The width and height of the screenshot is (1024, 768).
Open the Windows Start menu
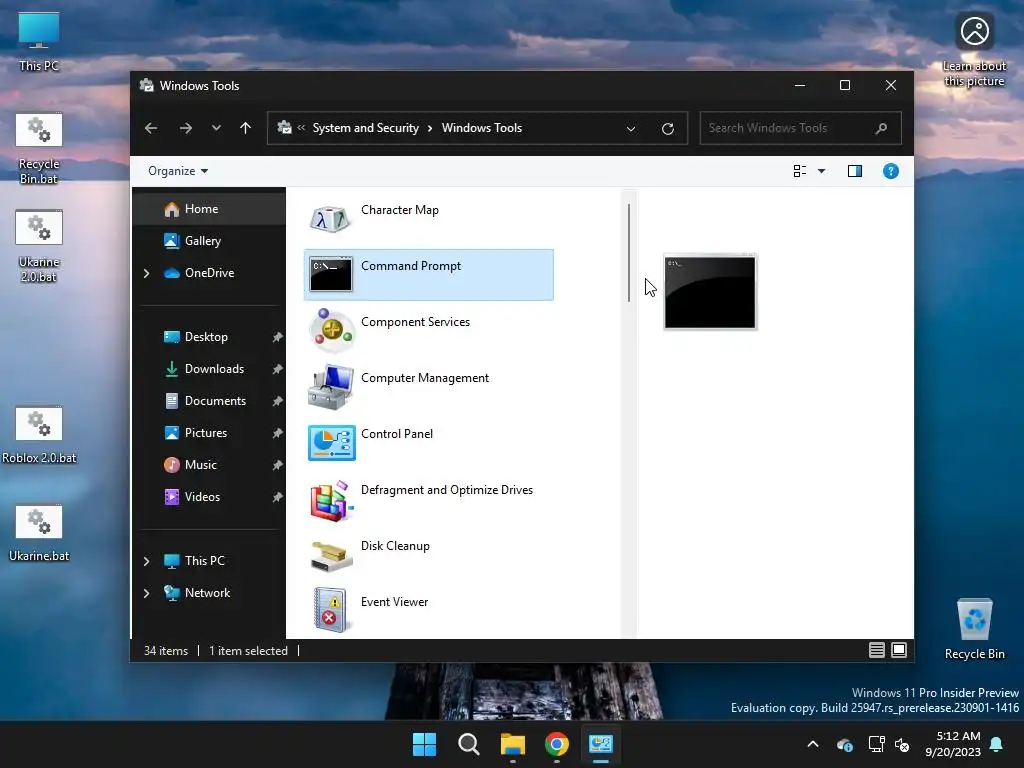pos(424,744)
